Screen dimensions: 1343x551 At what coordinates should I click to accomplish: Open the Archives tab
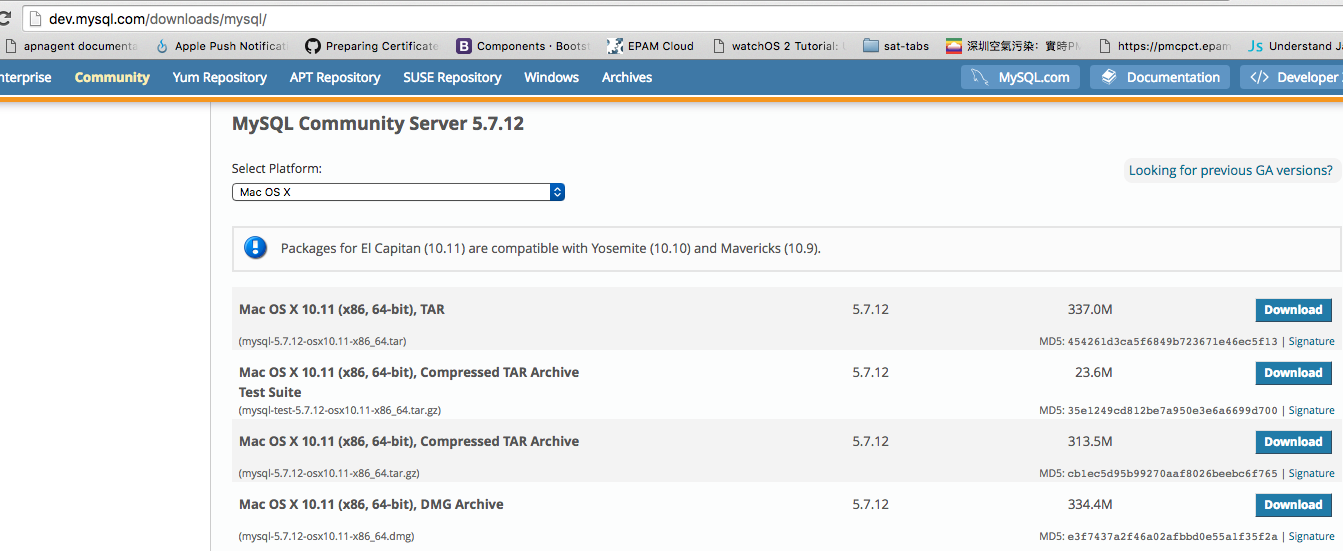627,77
